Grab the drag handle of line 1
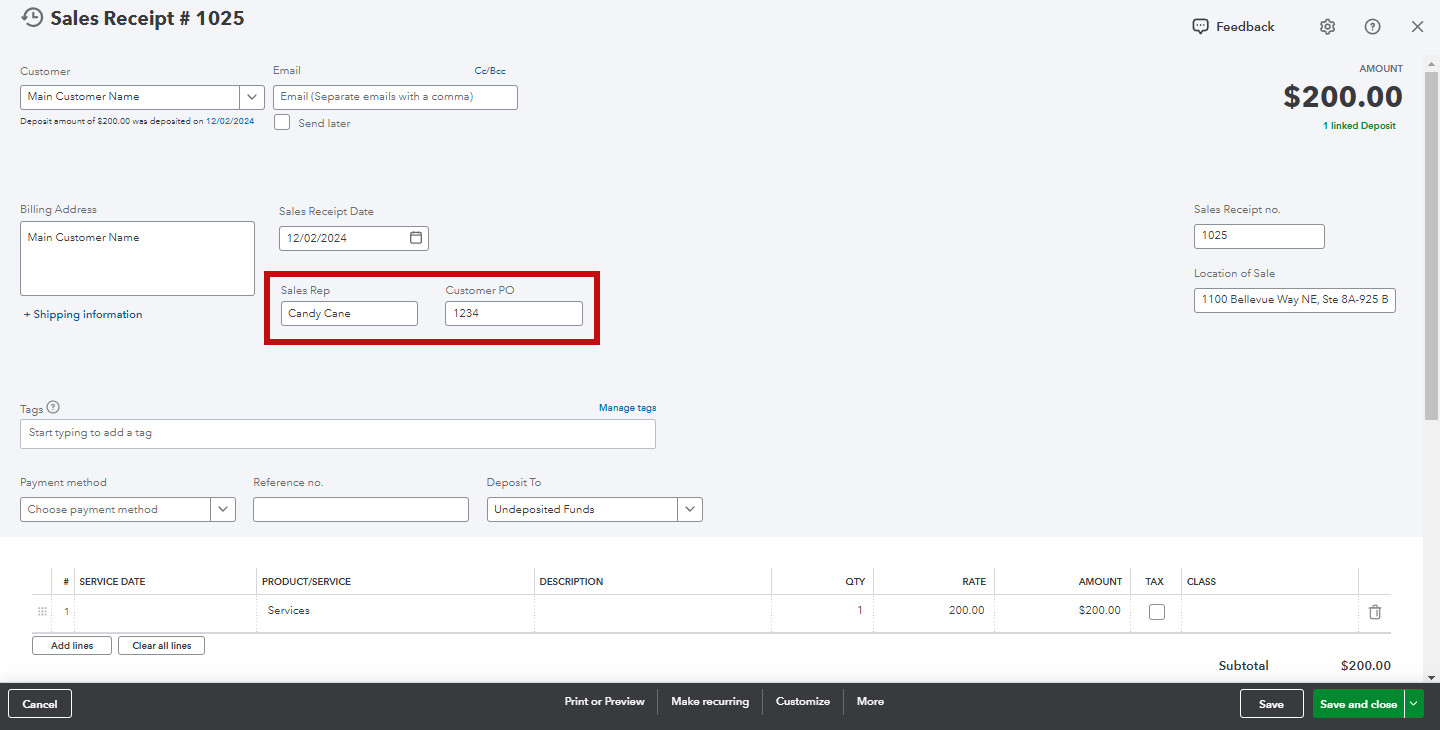 pos(42,611)
